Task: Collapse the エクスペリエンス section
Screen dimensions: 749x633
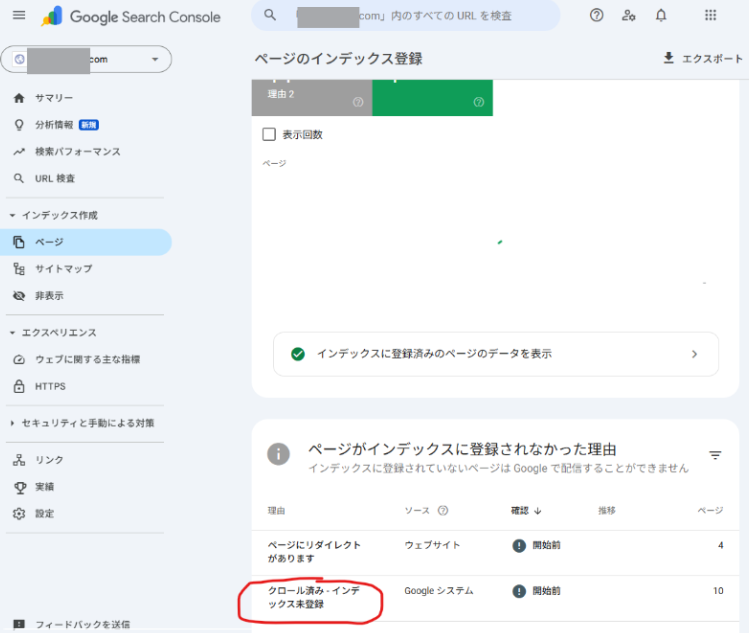Action: [12, 333]
